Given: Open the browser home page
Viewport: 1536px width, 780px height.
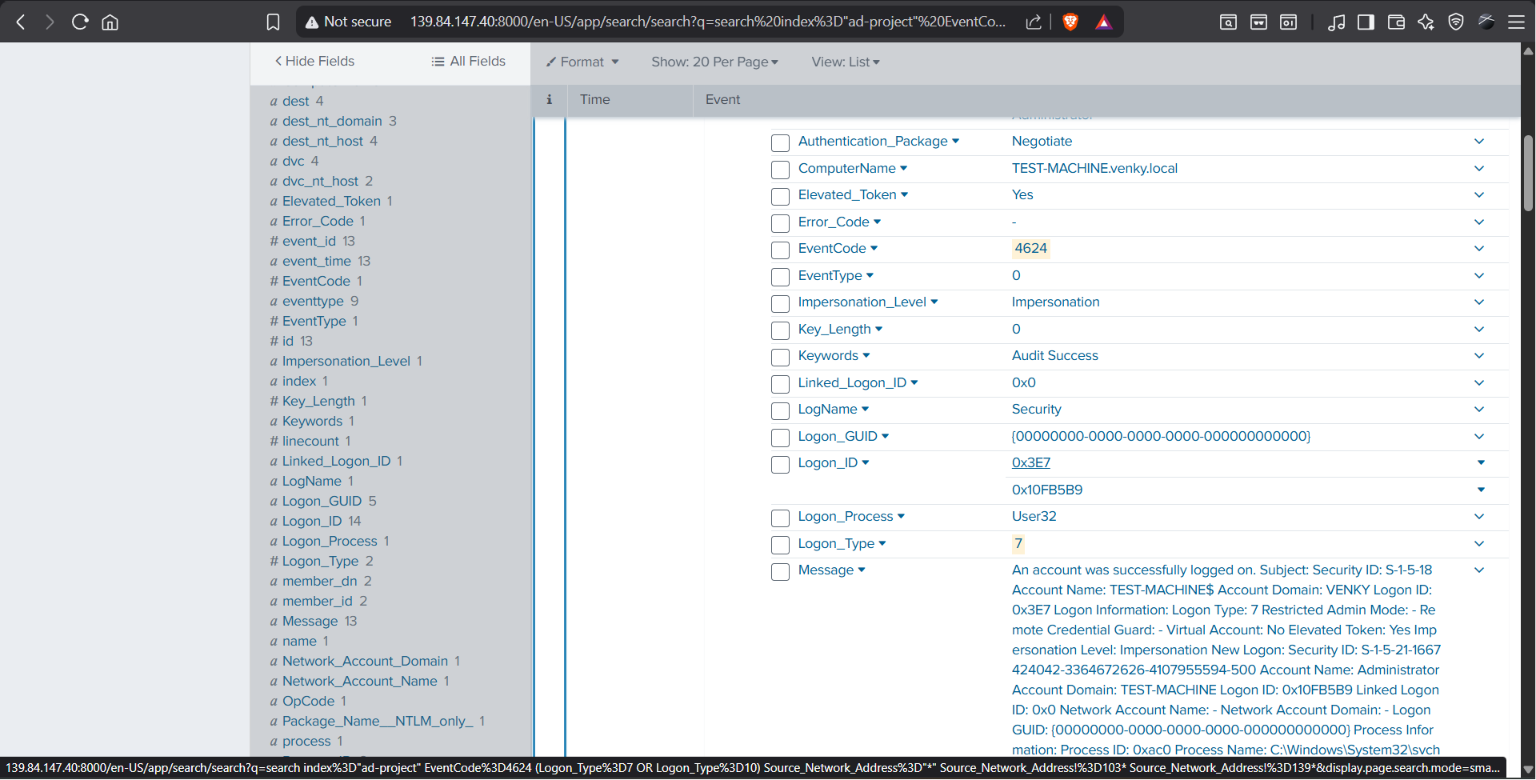Looking at the screenshot, I should click(110, 22).
